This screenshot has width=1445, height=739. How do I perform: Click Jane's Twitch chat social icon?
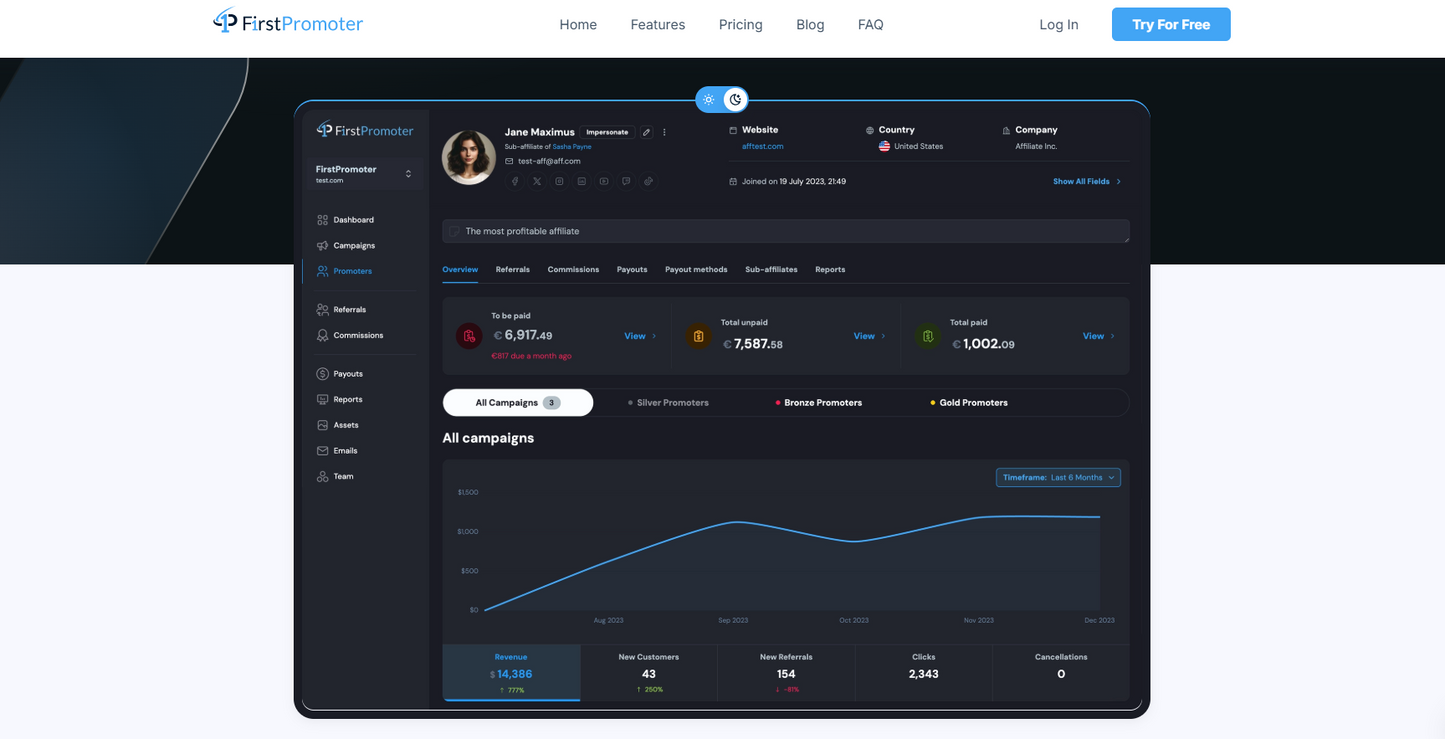[x=626, y=181]
